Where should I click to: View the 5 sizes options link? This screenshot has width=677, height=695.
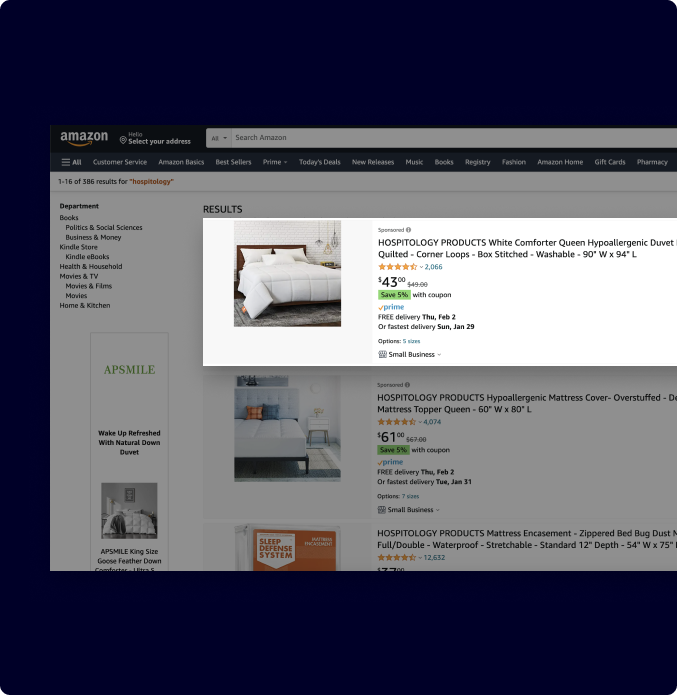411,341
